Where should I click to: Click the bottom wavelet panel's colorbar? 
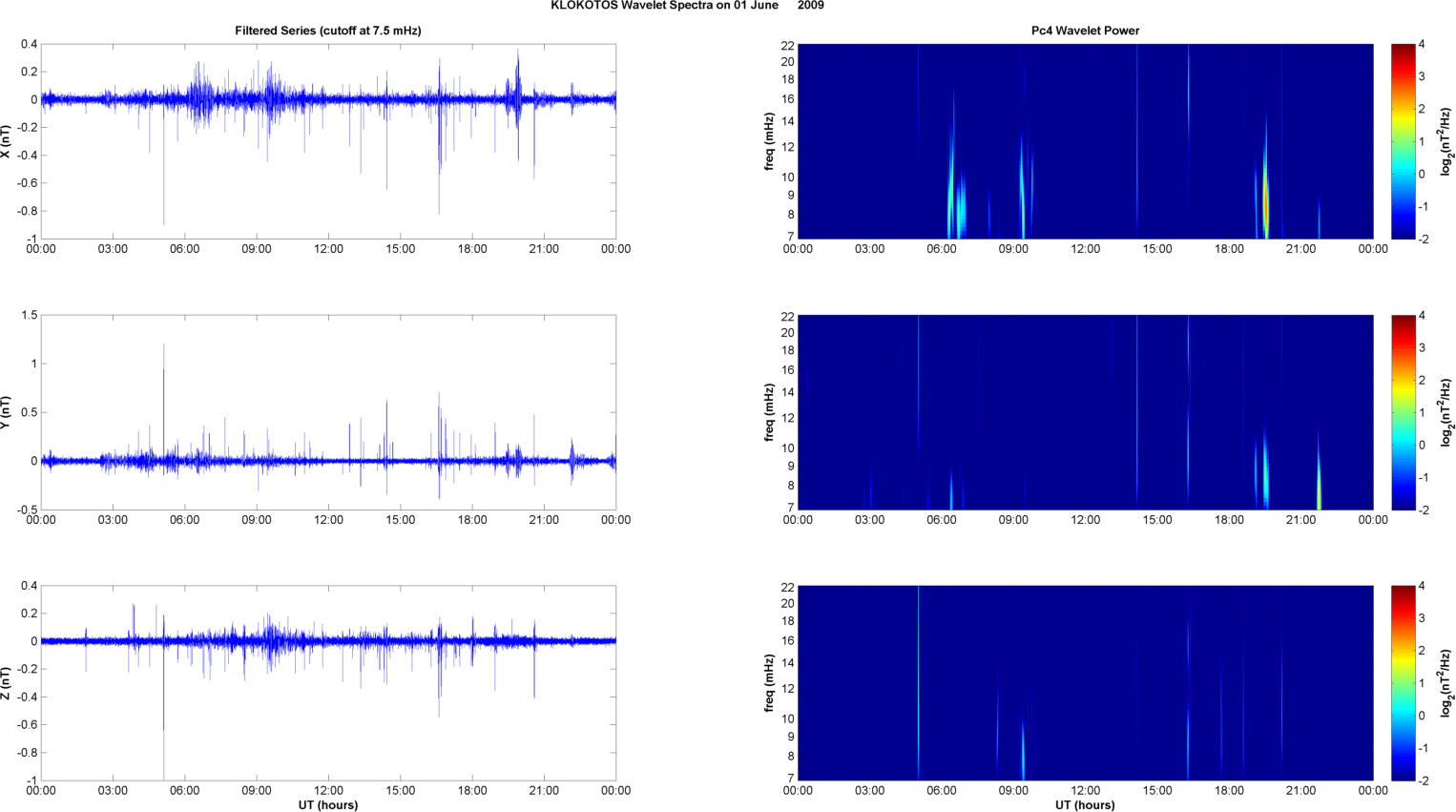tap(1403, 683)
